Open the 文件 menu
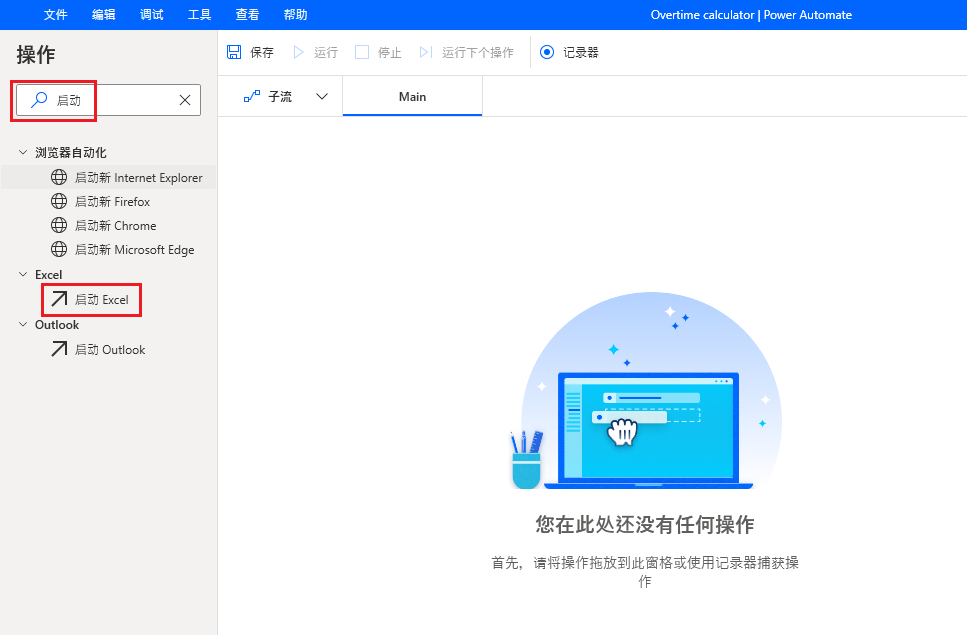The image size is (967, 635). coord(55,14)
